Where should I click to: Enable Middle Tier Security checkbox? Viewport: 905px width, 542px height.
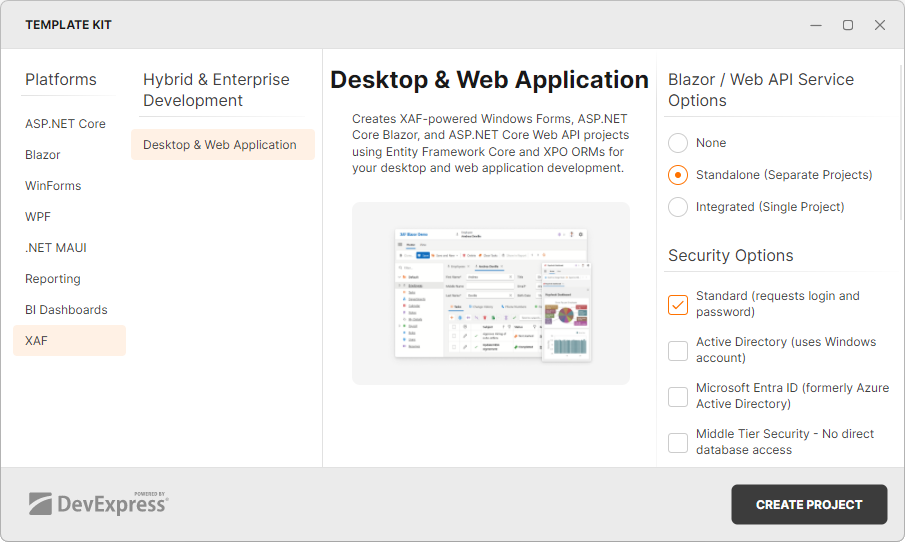(678, 443)
